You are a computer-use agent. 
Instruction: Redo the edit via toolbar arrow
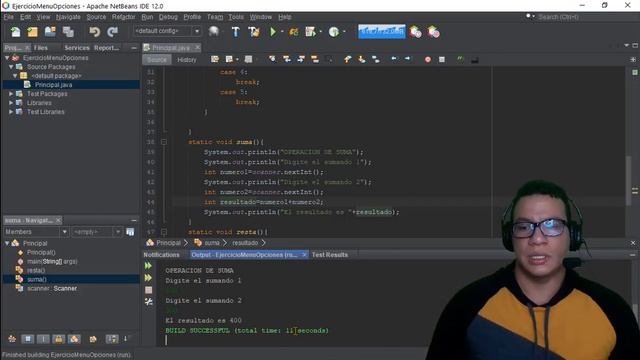point(112,32)
